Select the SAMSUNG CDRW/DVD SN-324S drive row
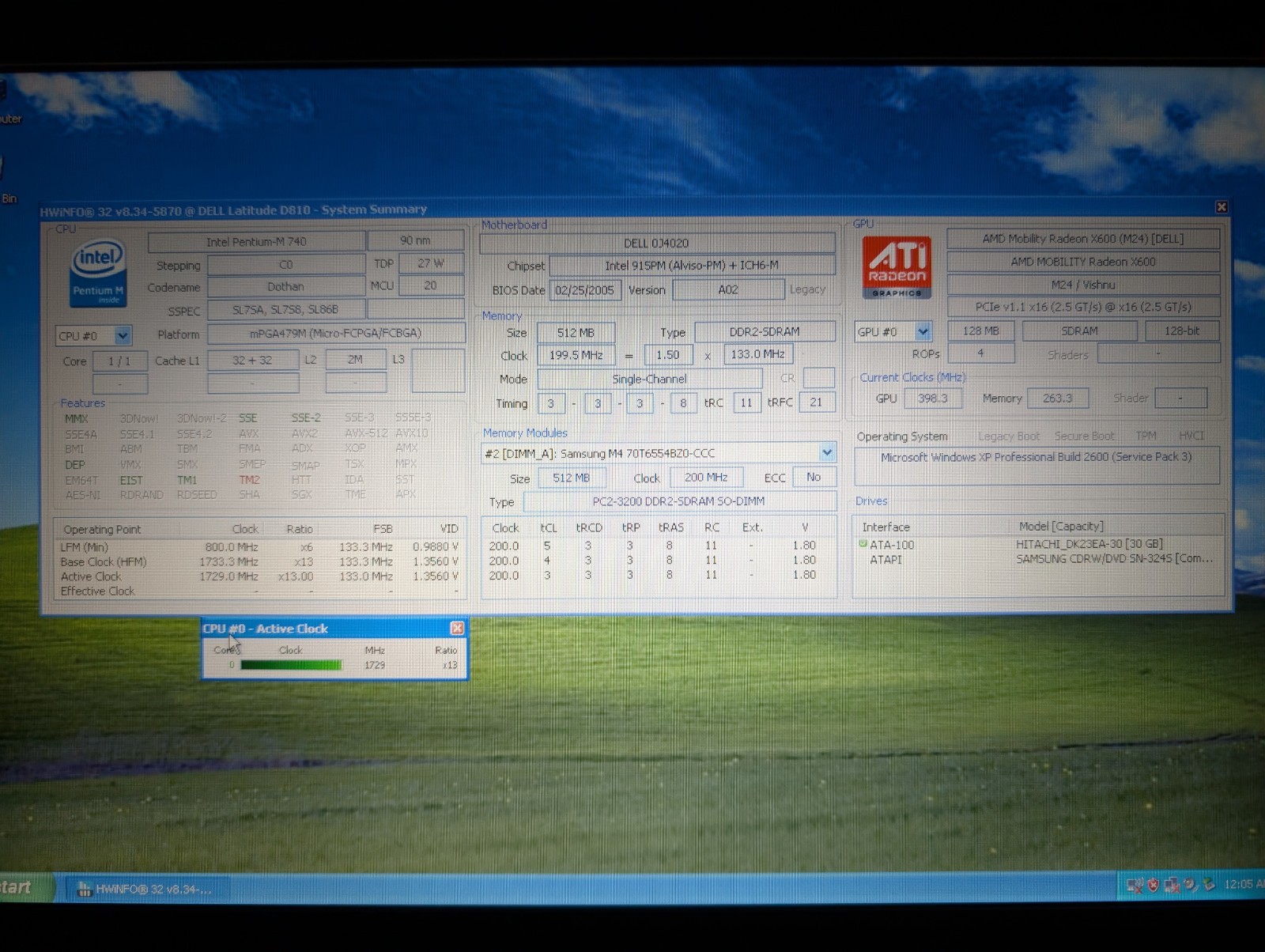 tap(1039, 559)
